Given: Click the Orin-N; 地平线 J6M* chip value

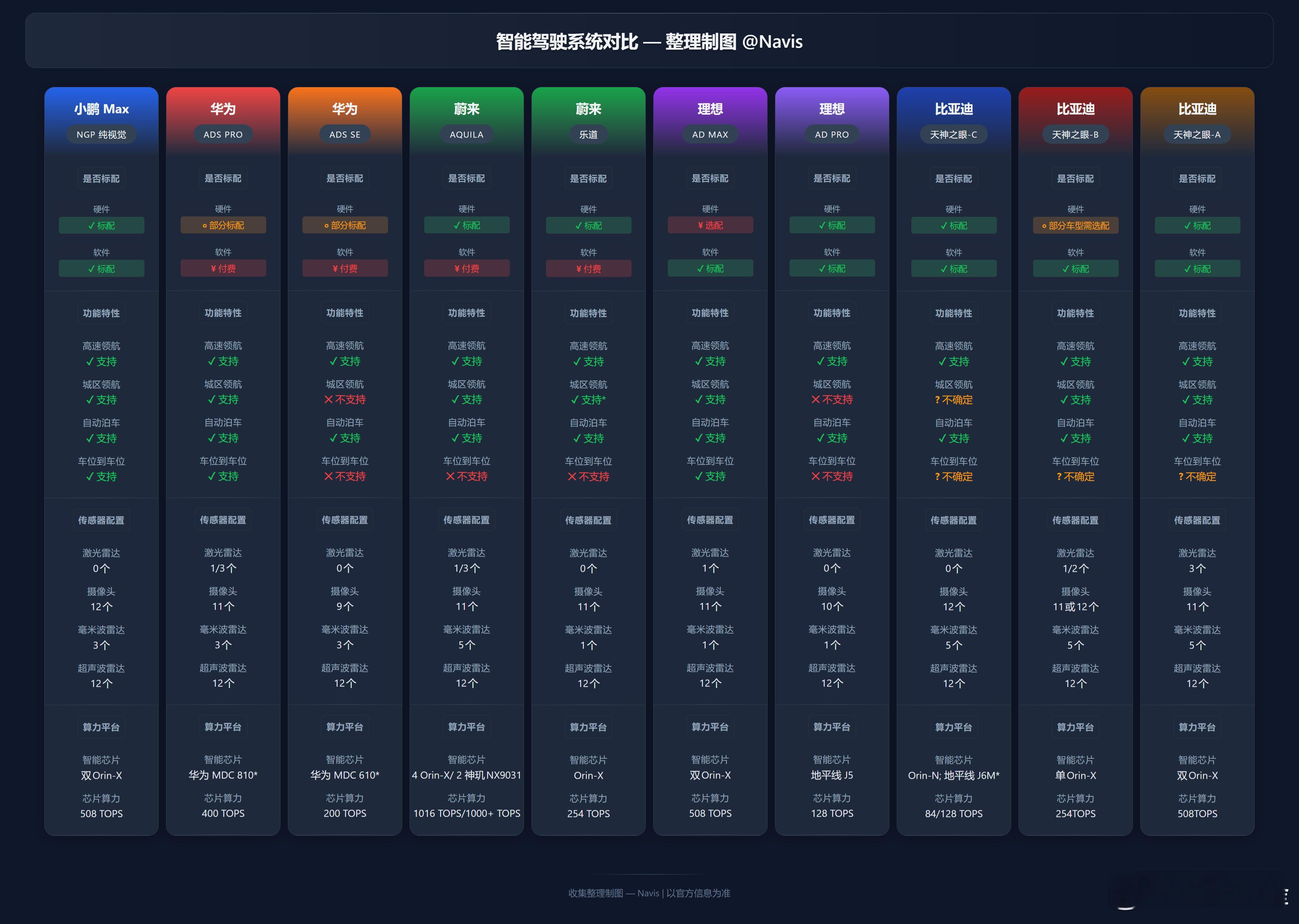Looking at the screenshot, I should coord(954,775).
